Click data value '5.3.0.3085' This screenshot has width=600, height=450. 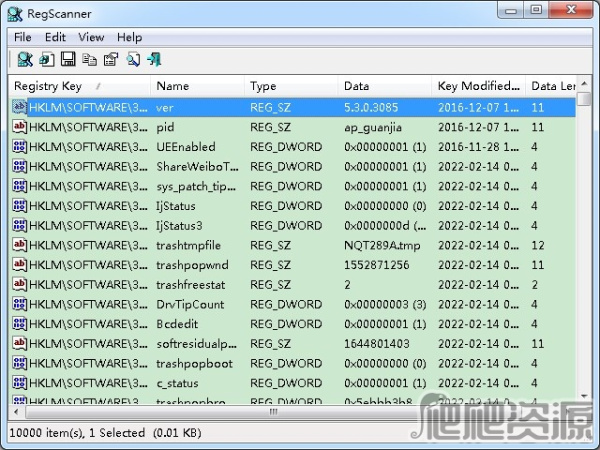tap(371, 107)
